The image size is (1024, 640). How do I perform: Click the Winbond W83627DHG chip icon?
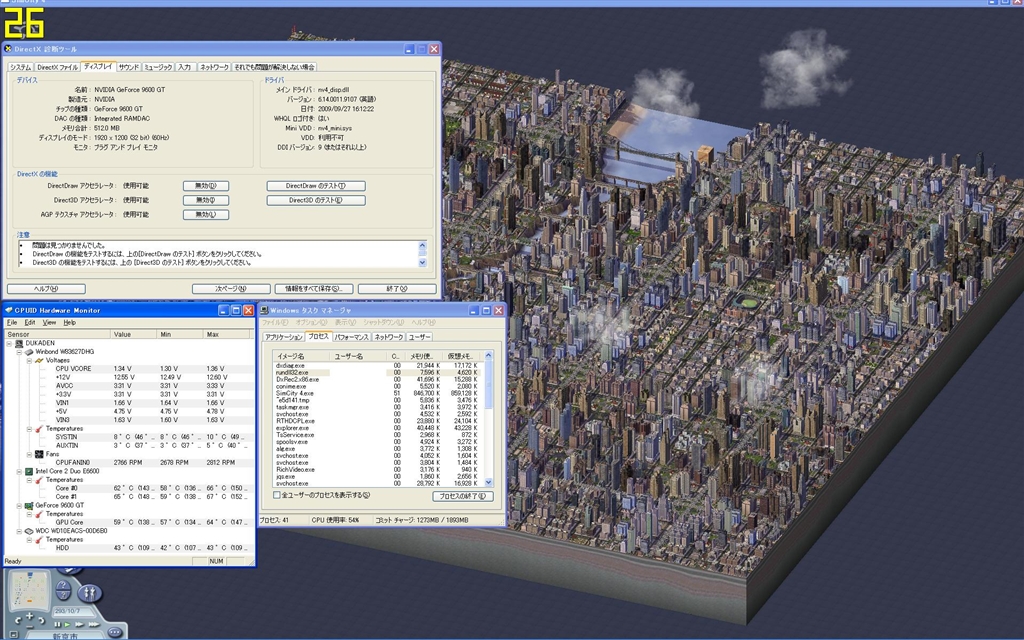[29, 351]
